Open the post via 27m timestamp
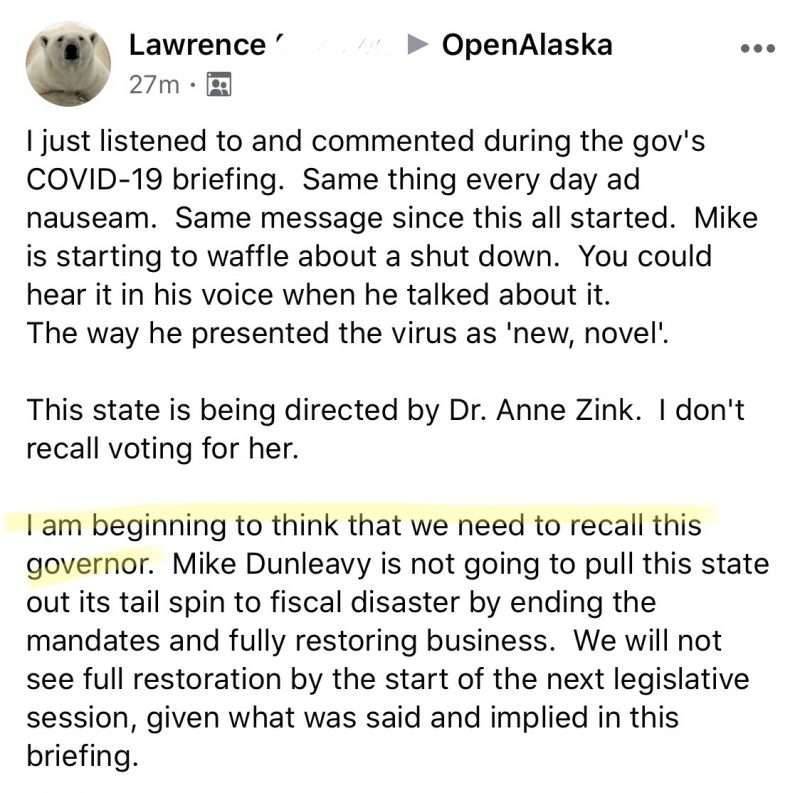 click(154, 84)
